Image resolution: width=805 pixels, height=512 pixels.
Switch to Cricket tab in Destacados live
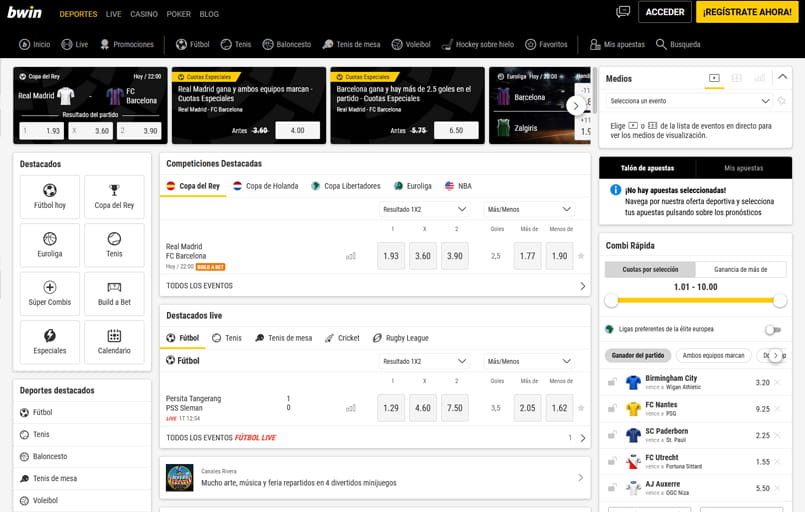pos(342,338)
